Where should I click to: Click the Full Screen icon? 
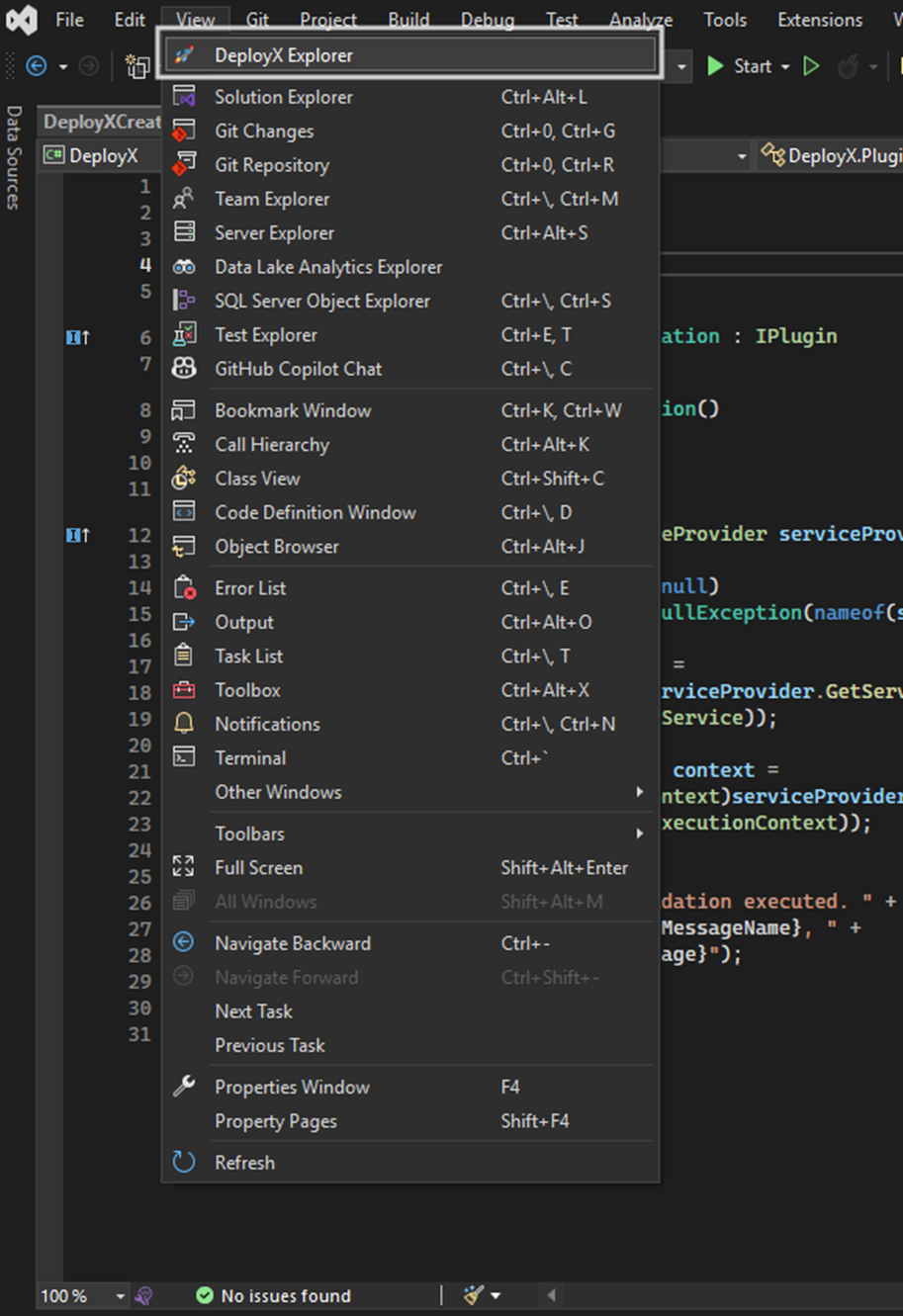184,867
